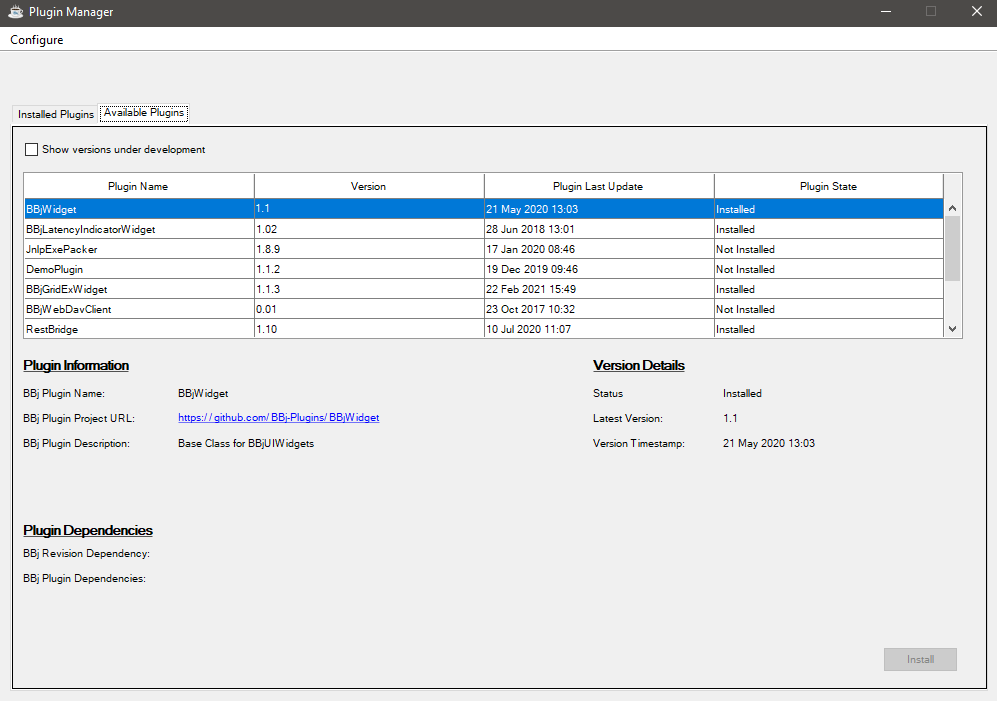Select the JnlpExePacker plugin row
997x701 pixels.
coord(483,249)
